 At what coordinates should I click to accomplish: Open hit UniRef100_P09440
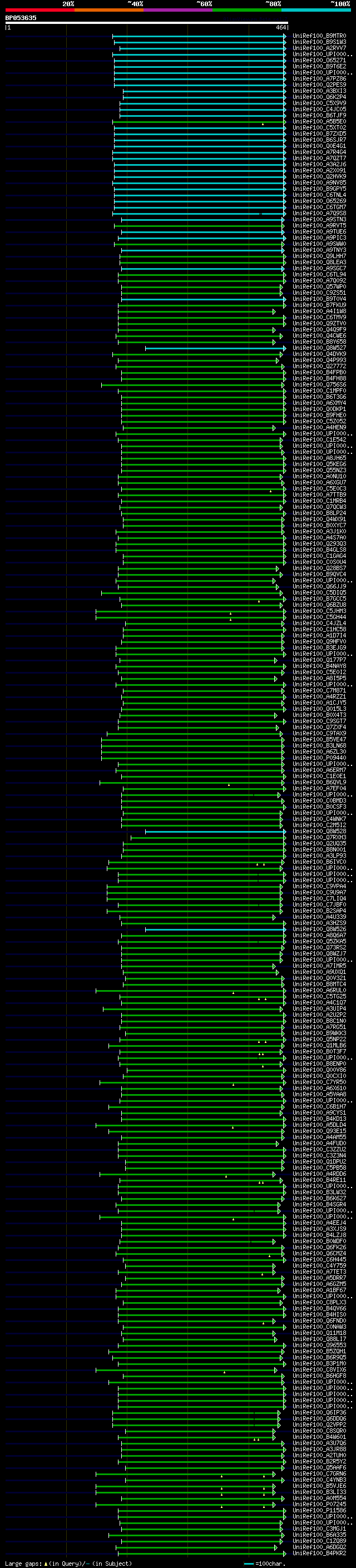pos(319,758)
